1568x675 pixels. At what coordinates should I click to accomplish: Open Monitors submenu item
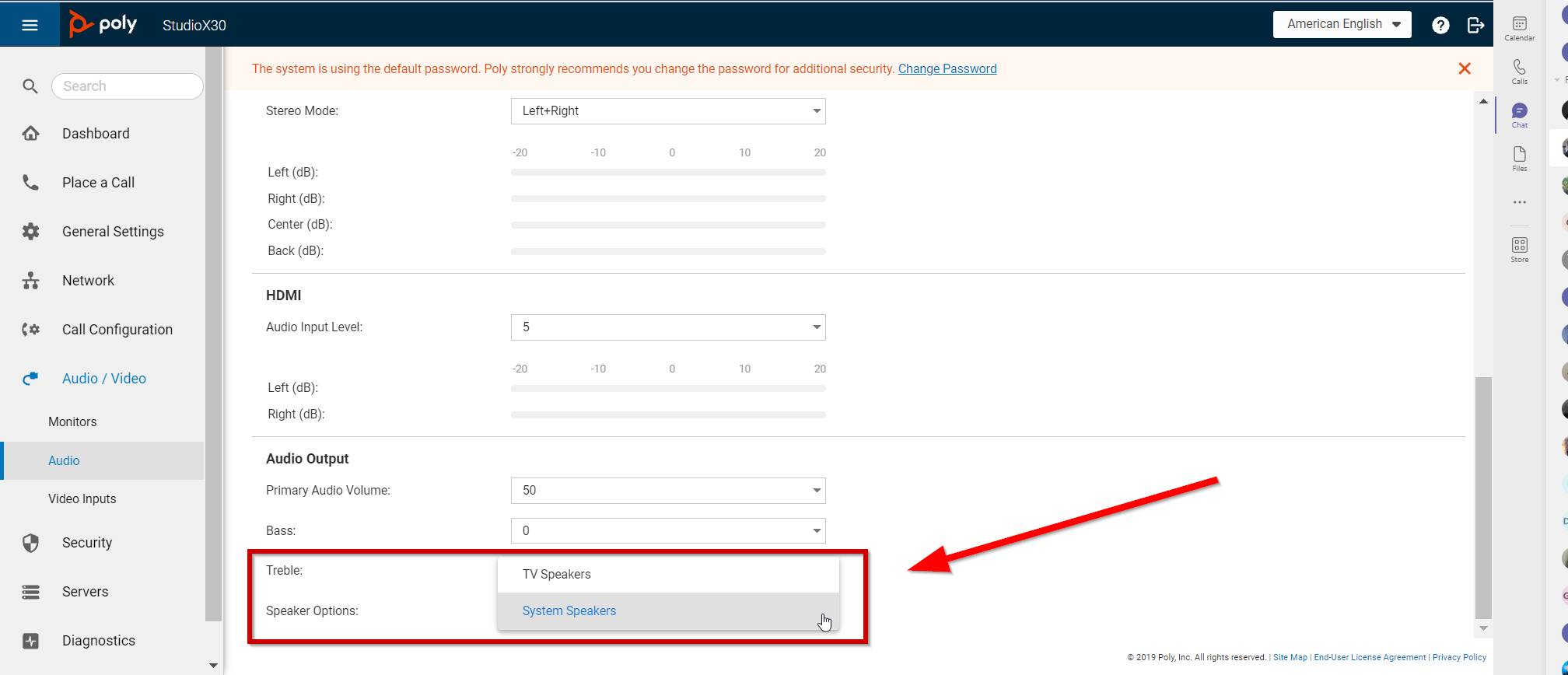click(x=72, y=421)
